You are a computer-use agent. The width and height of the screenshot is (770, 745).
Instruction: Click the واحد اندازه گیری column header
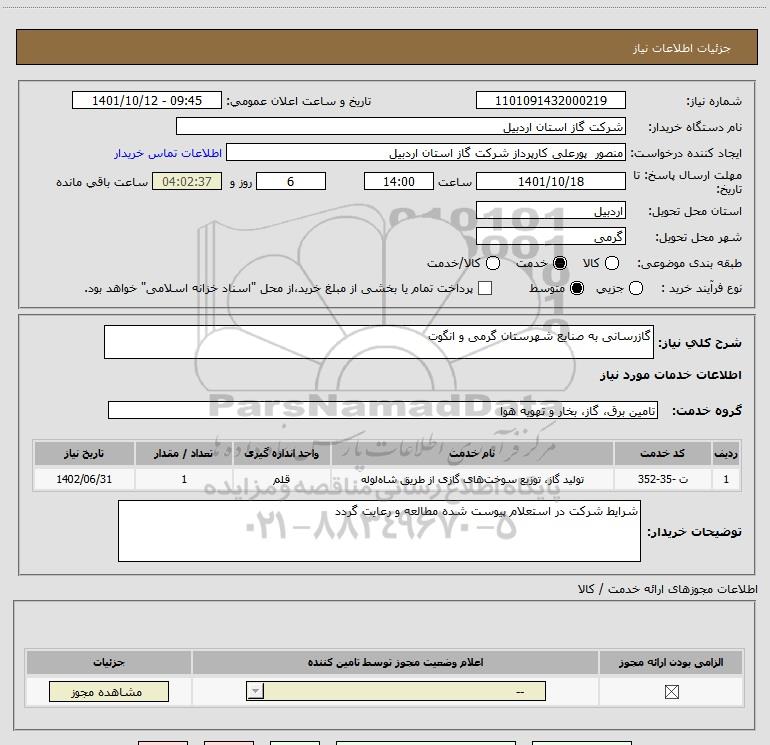point(281,453)
